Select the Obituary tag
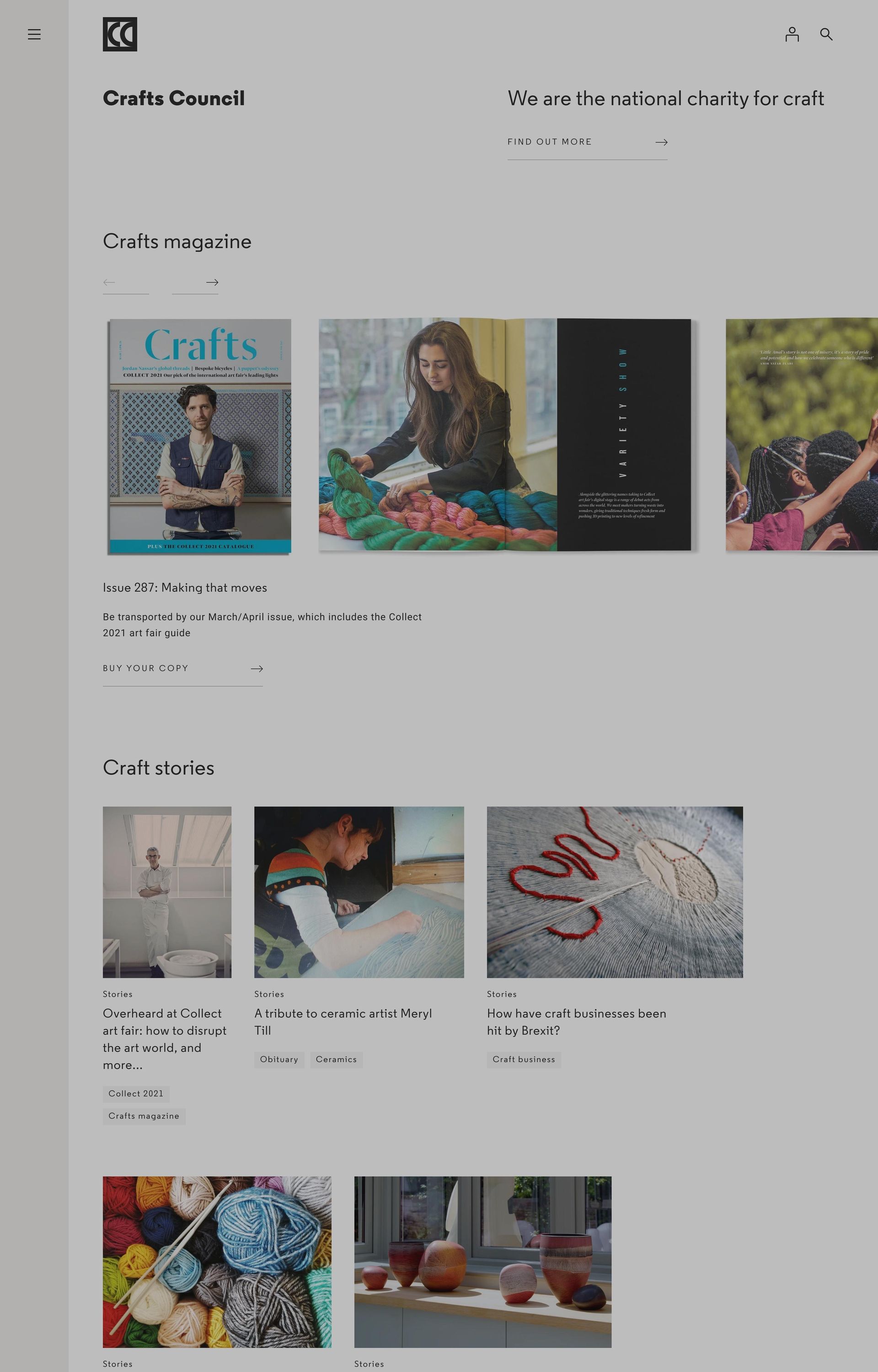878x1372 pixels. click(x=279, y=1059)
